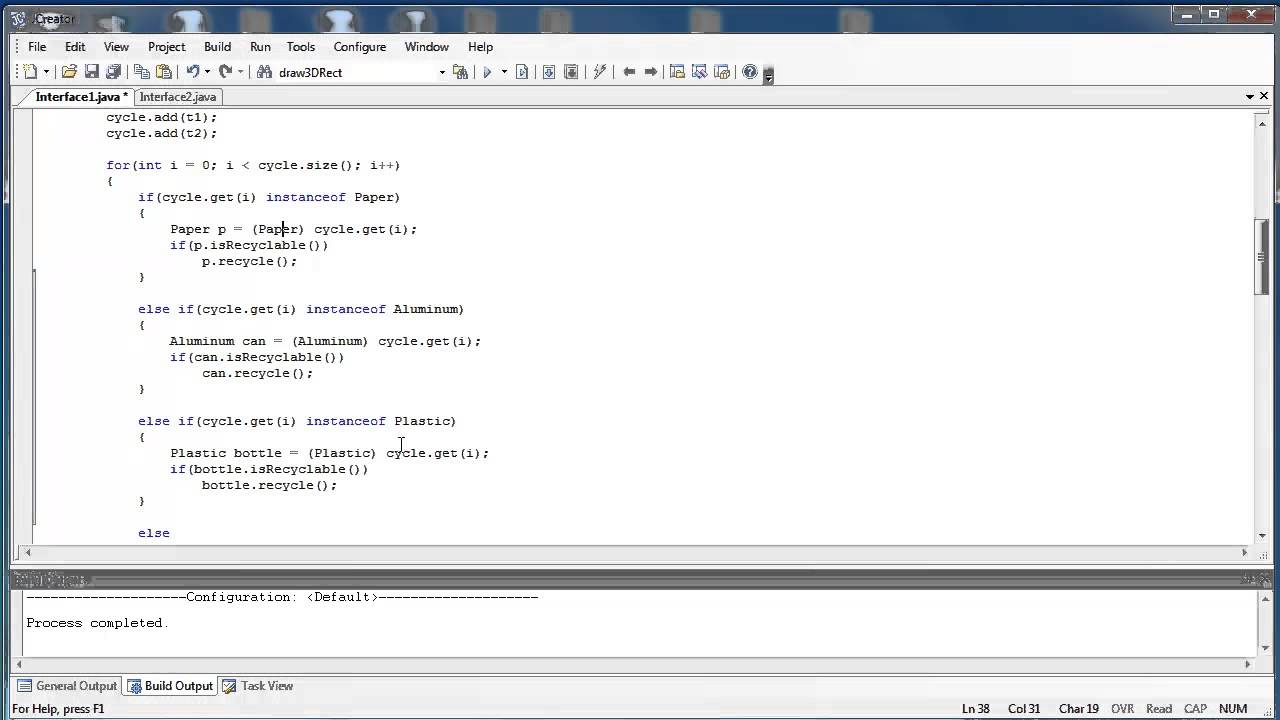Click the editor horizontal scroll right arrow
The image size is (1280, 720).
point(1245,552)
